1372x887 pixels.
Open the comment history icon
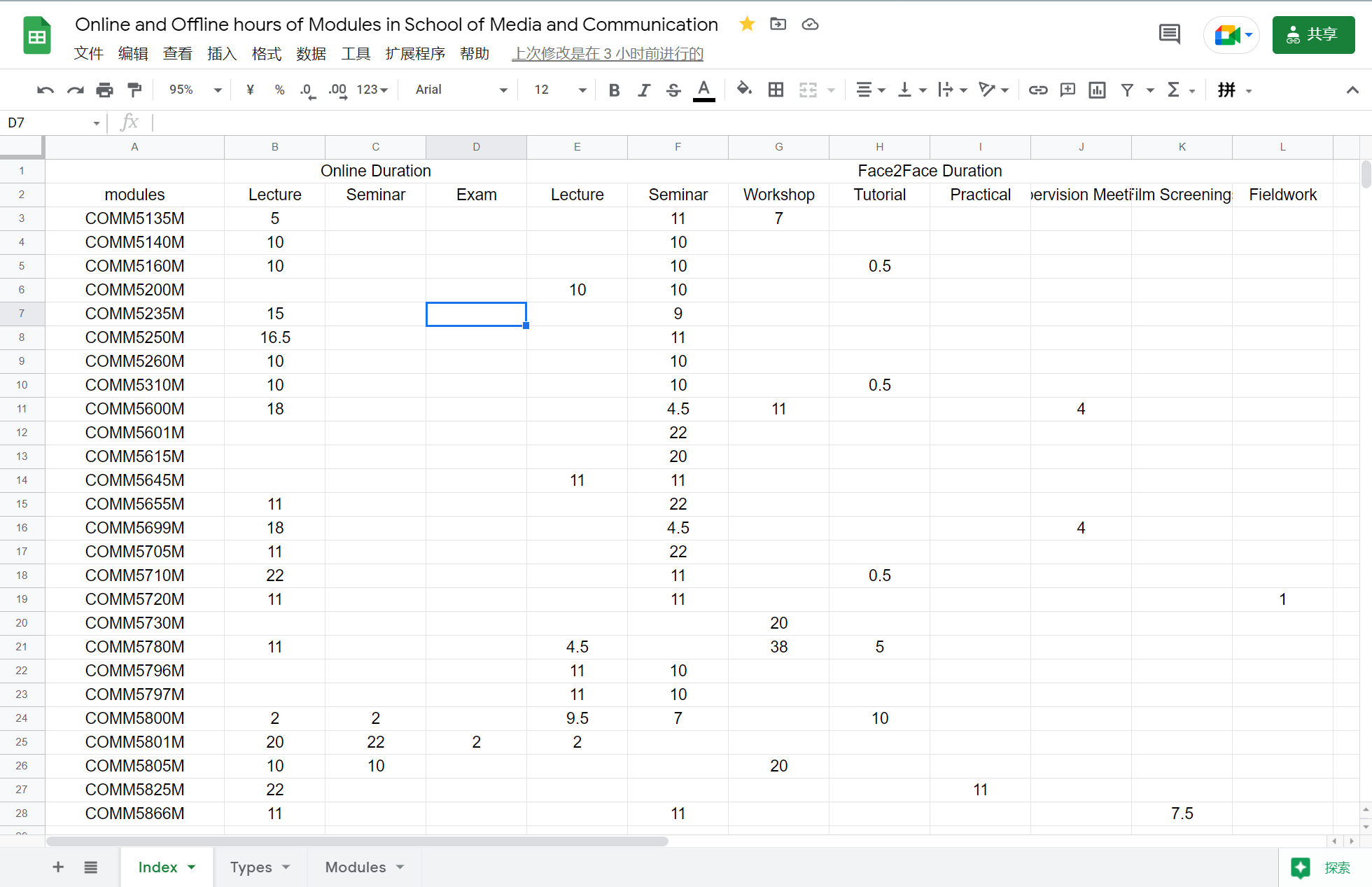pos(1169,34)
